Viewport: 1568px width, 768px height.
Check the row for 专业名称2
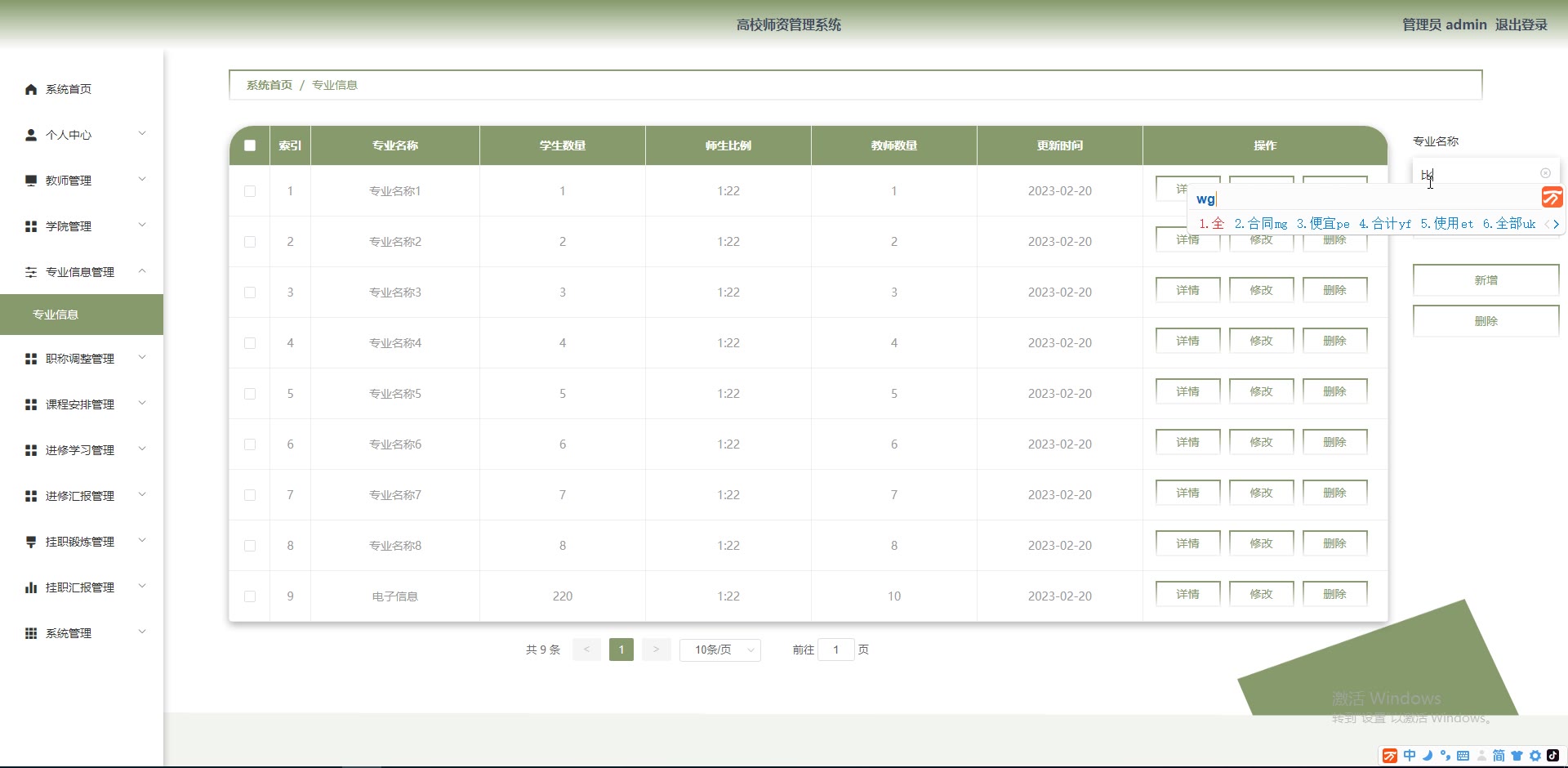tap(250, 242)
